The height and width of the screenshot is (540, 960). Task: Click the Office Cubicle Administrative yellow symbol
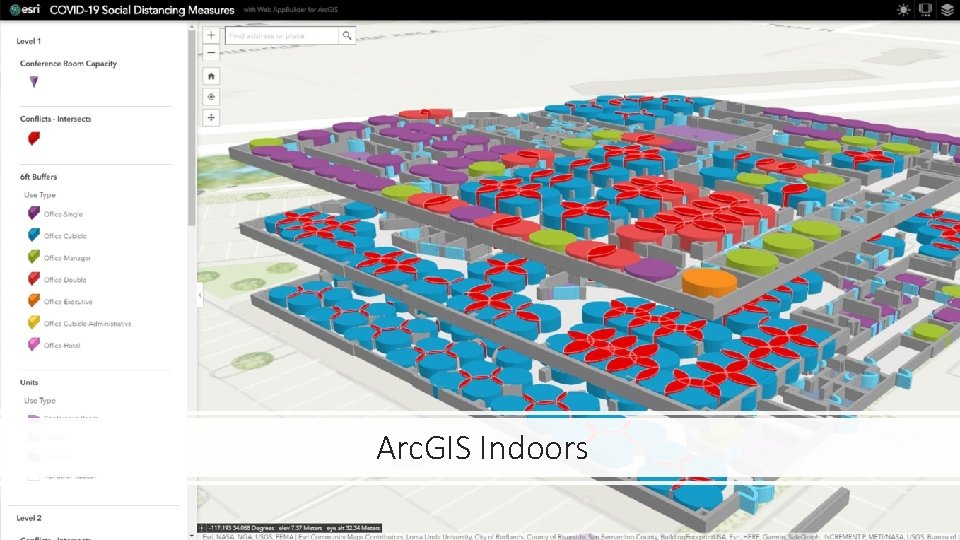click(34, 323)
